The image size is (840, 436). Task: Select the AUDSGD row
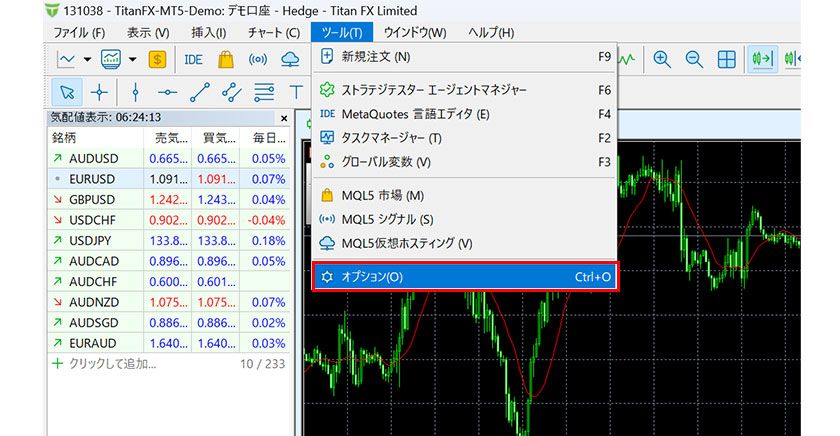point(169,322)
